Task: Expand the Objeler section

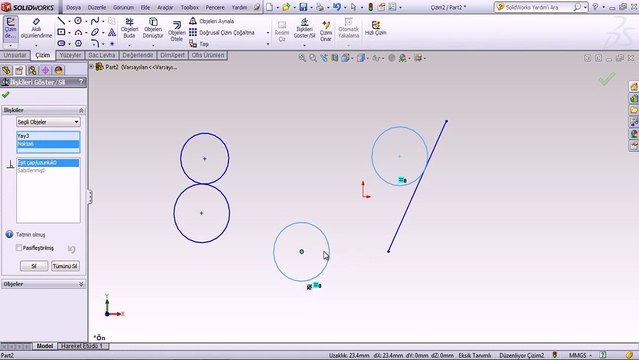Action: pos(81,284)
